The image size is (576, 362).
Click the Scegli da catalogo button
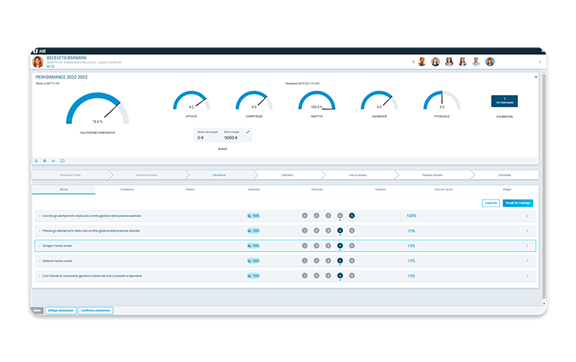pos(518,203)
